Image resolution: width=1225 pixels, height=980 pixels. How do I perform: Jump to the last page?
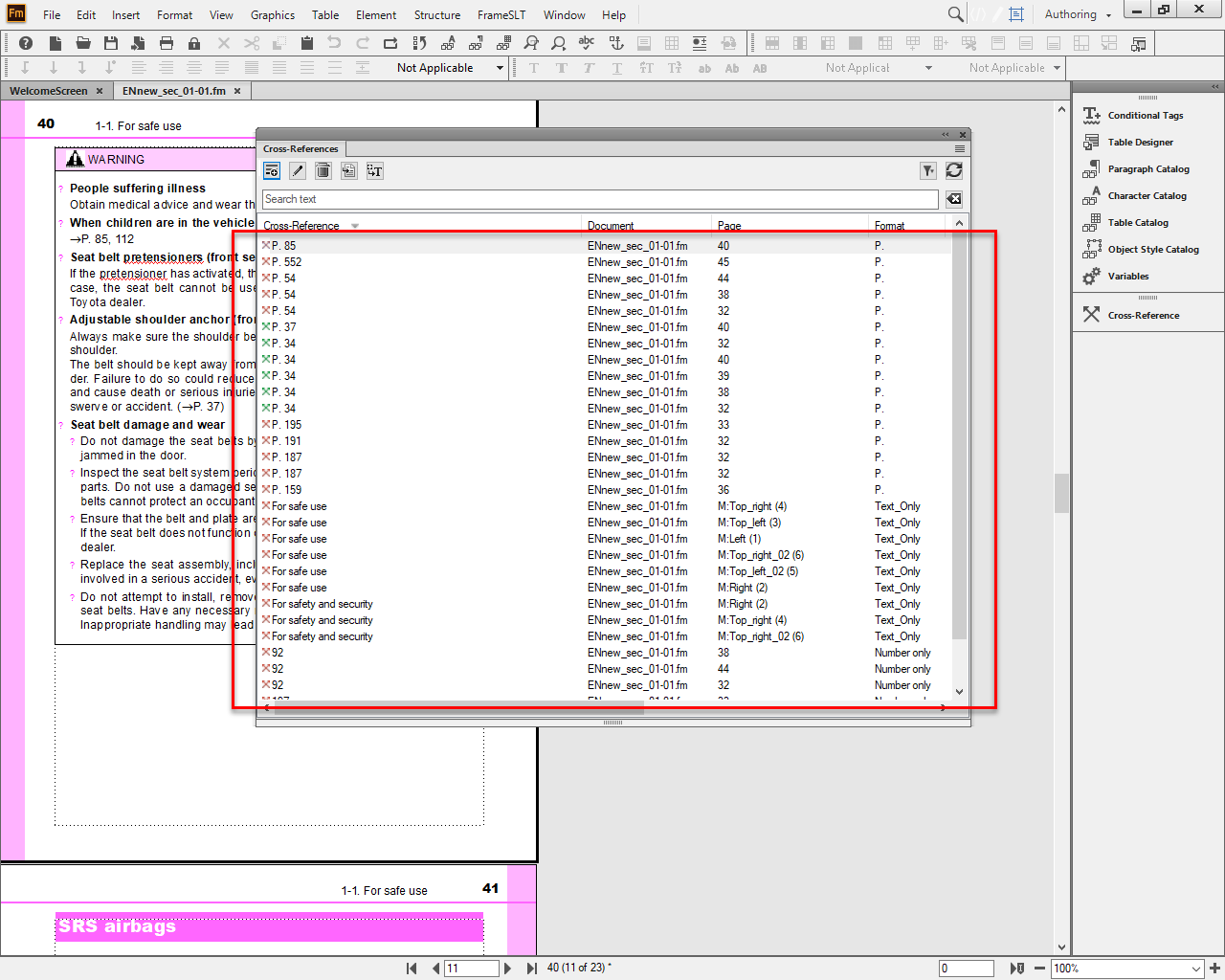(x=532, y=968)
